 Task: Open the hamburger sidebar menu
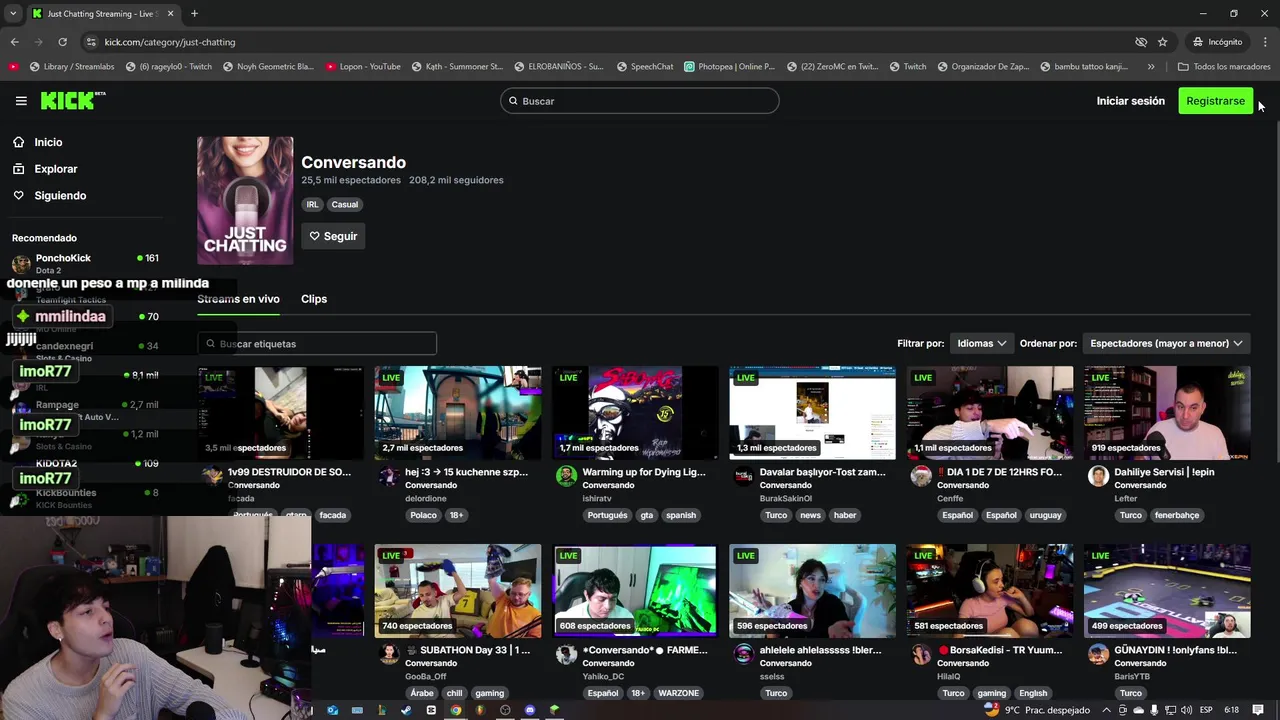point(21,101)
